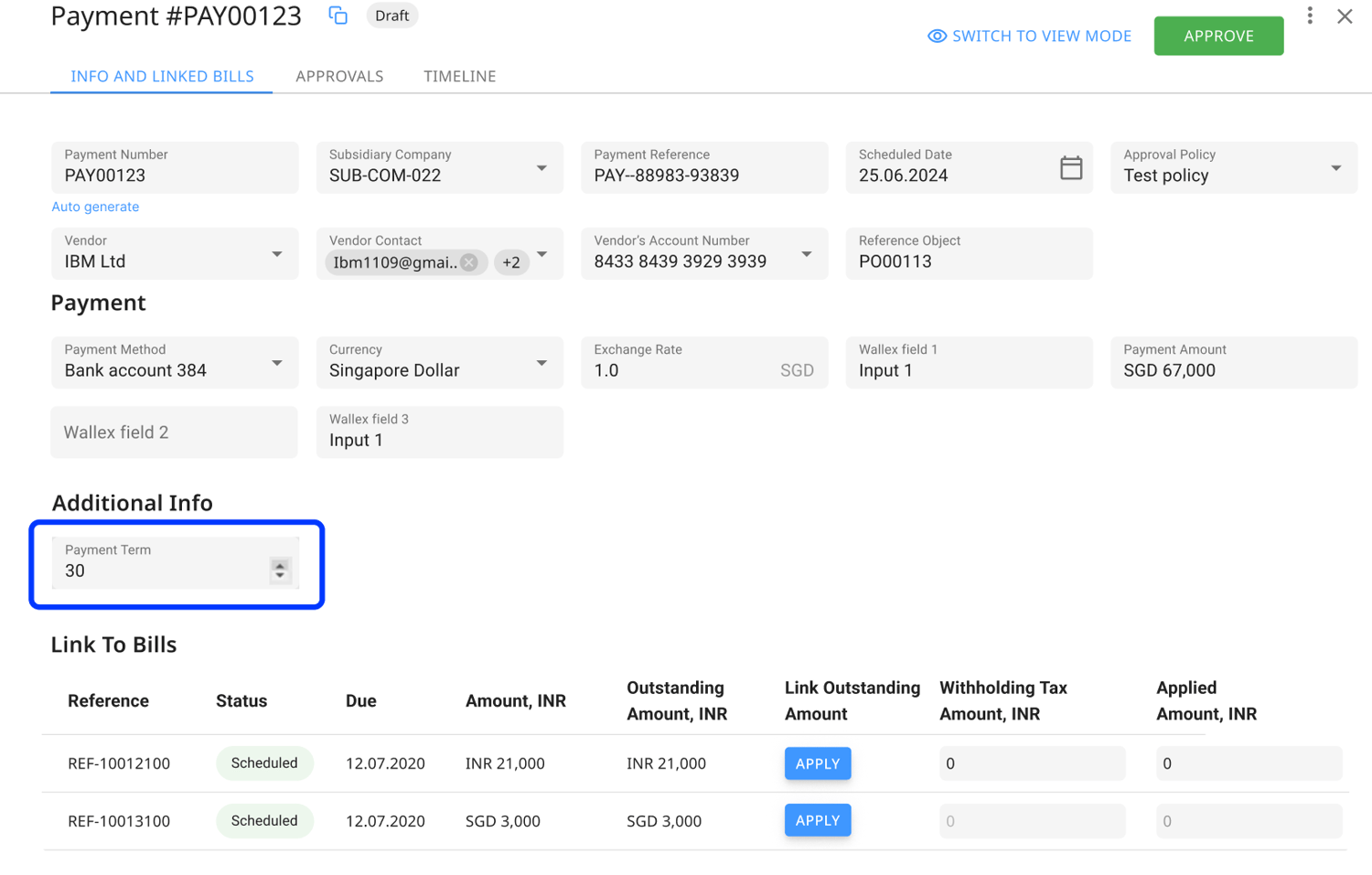Click Applied Amount field for REF-10013100
The image size is (1372, 875).
point(1249,821)
